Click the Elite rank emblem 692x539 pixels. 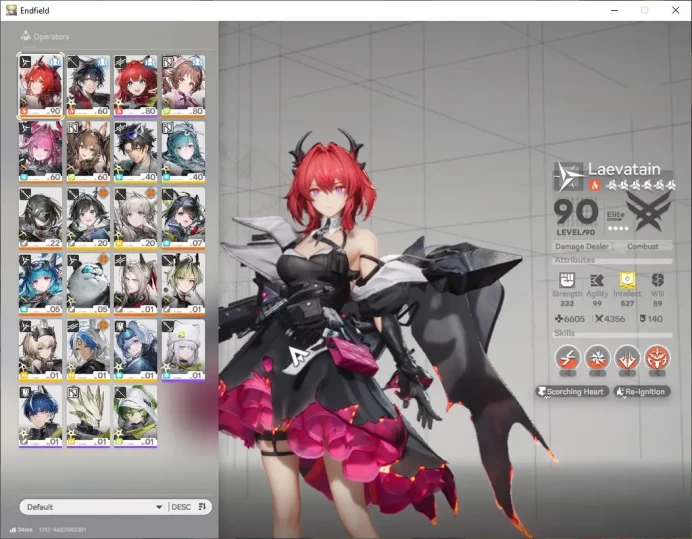coord(648,212)
